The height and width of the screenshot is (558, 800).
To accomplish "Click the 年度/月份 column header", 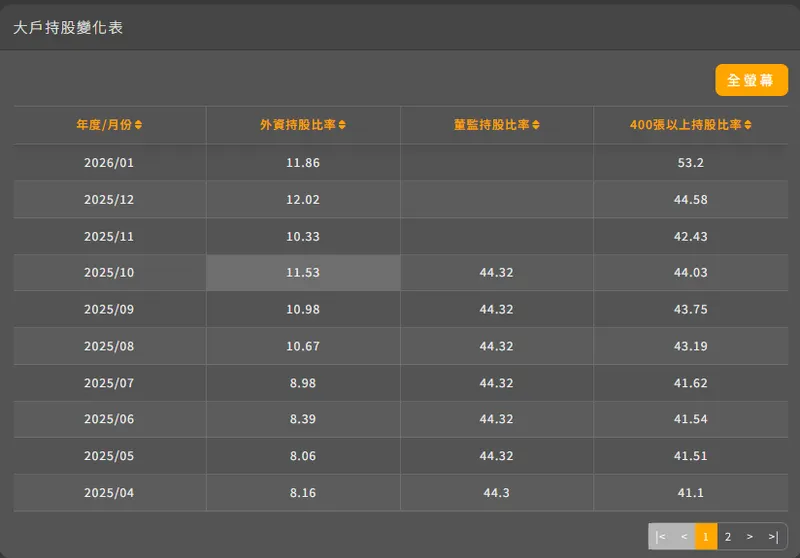I will click(104, 125).
